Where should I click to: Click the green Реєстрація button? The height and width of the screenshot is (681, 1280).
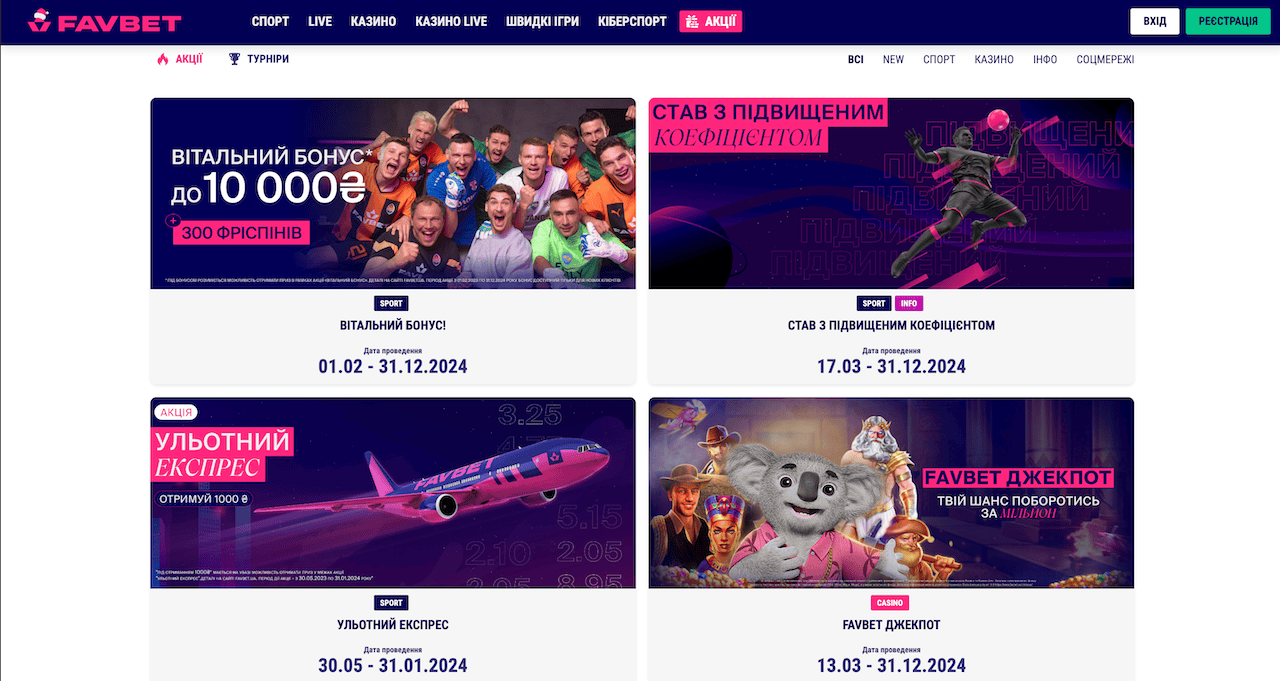(1228, 21)
